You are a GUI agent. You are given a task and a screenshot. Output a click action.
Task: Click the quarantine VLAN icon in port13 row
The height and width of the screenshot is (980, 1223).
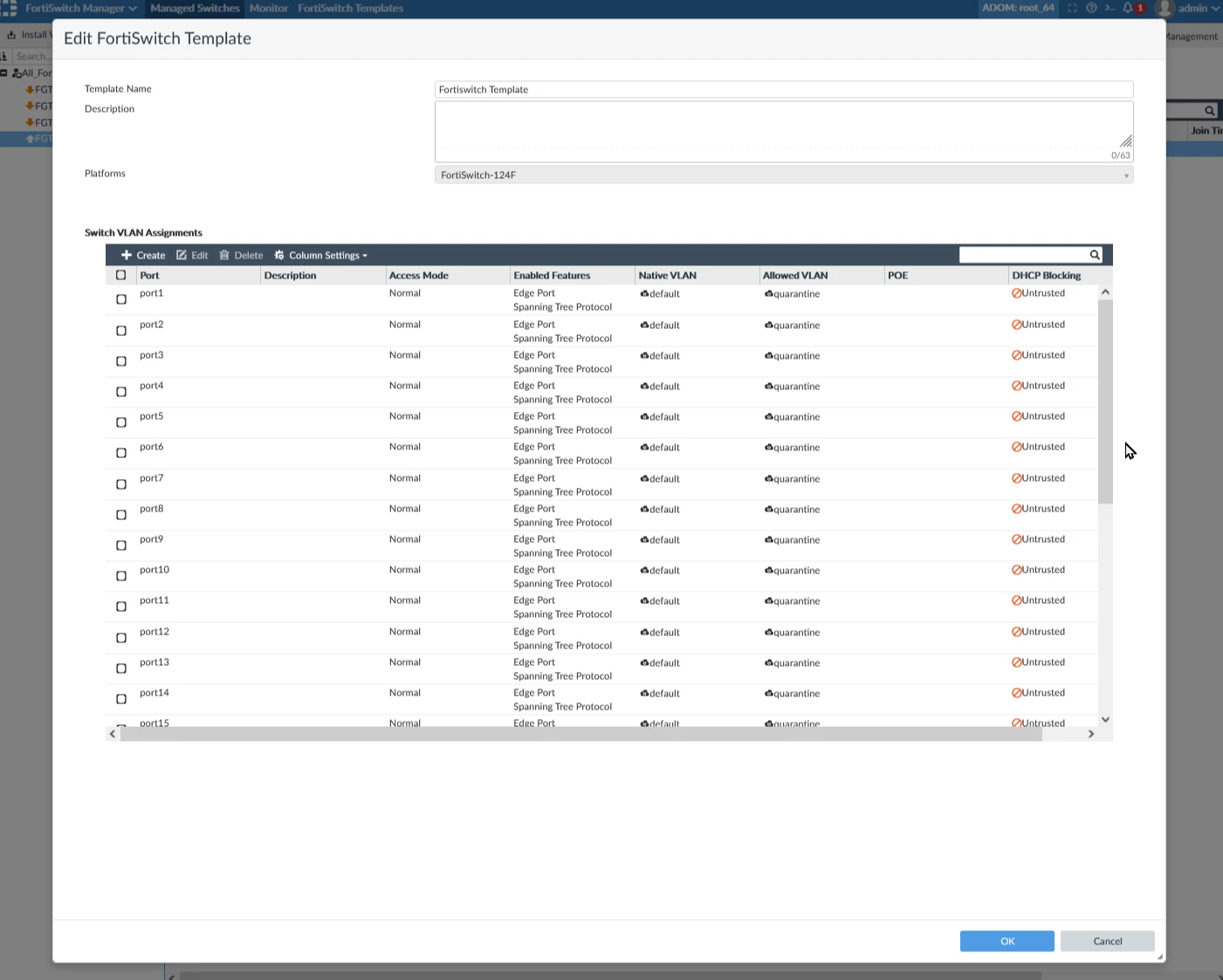(769, 662)
